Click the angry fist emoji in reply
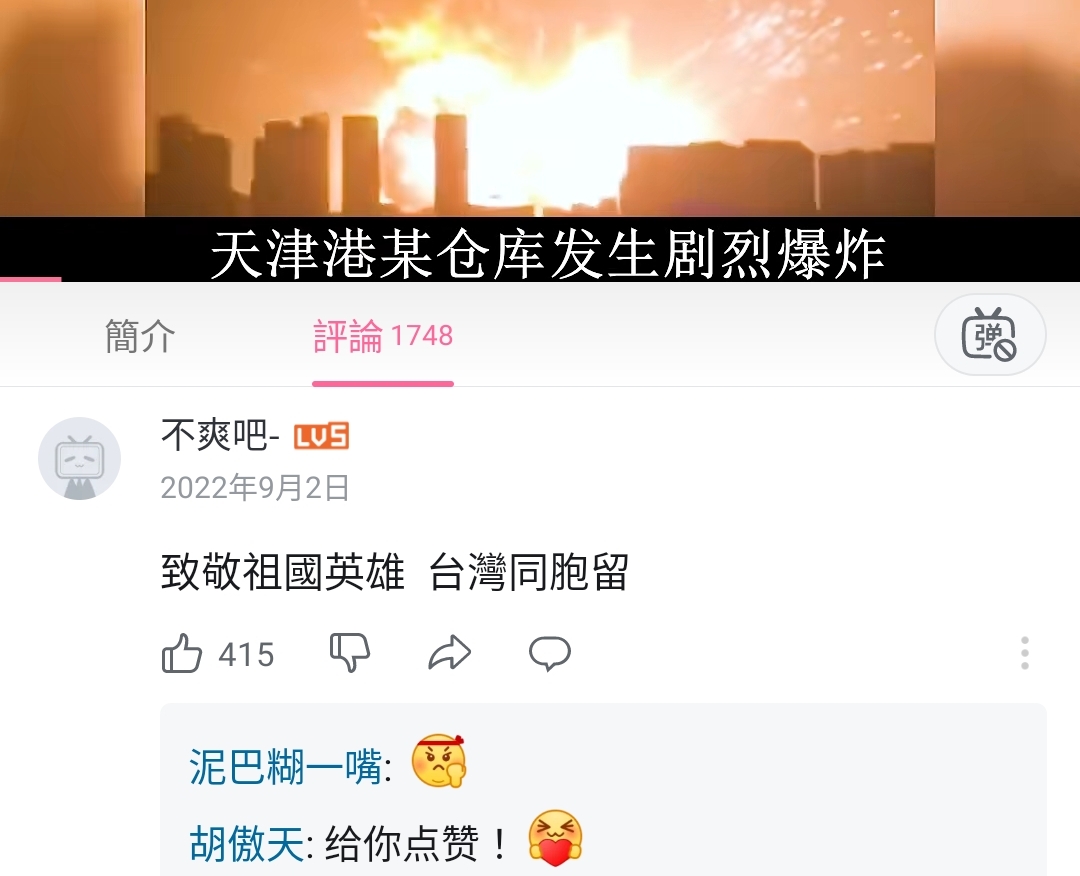 [x=439, y=762]
